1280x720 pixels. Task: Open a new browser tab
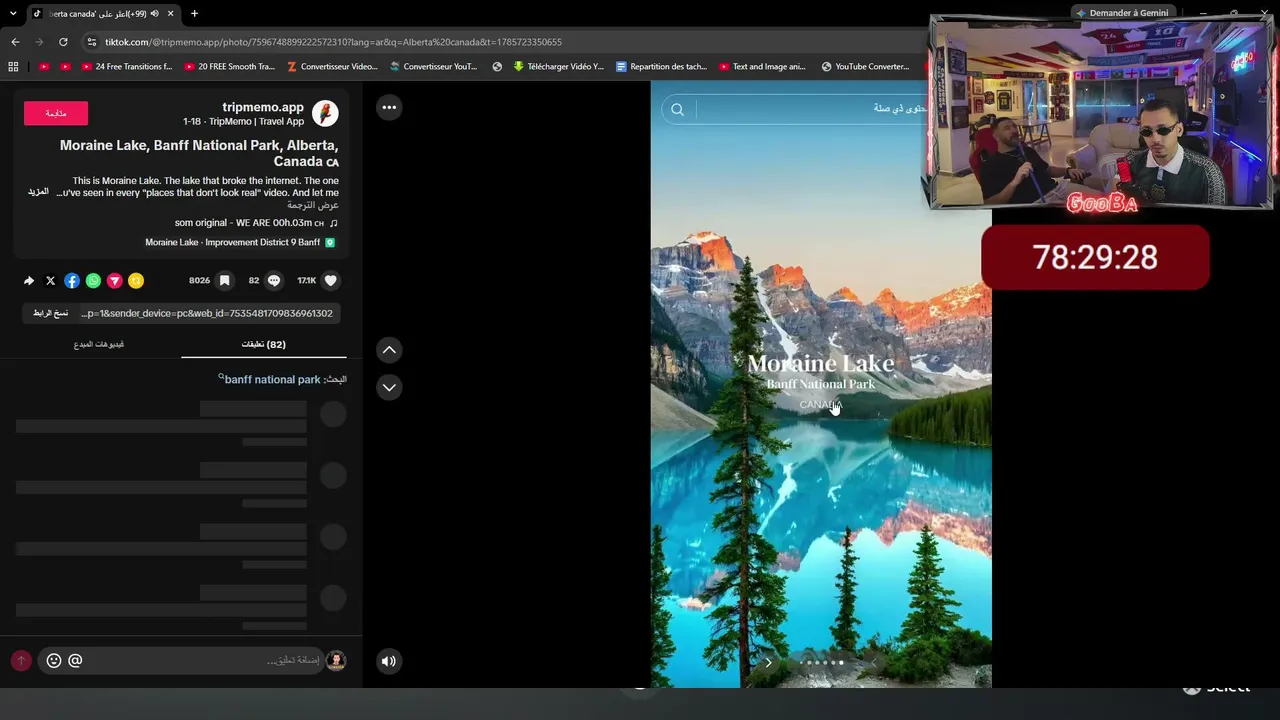click(194, 13)
